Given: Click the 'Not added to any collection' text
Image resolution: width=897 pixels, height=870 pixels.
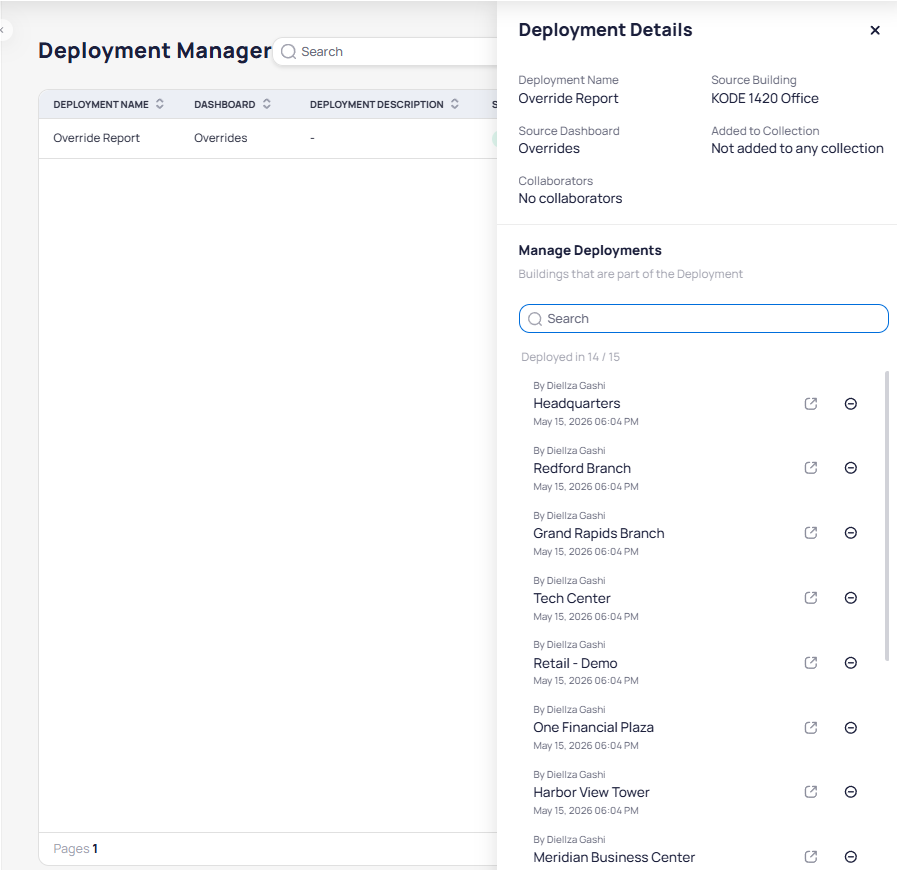Looking at the screenshot, I should pyautogui.click(x=797, y=149).
